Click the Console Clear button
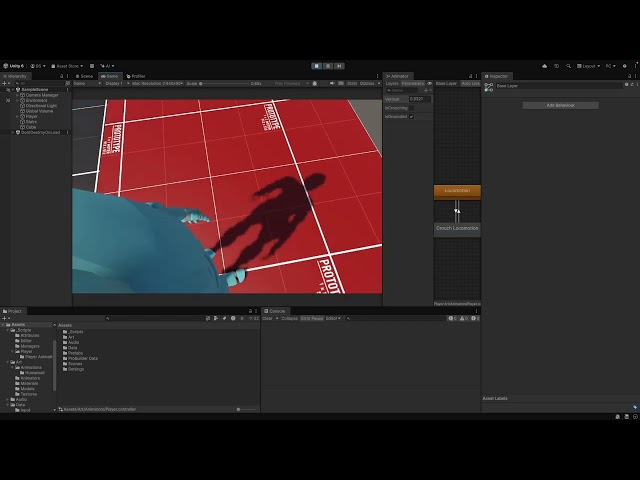This screenshot has height=480, width=640. [267, 318]
